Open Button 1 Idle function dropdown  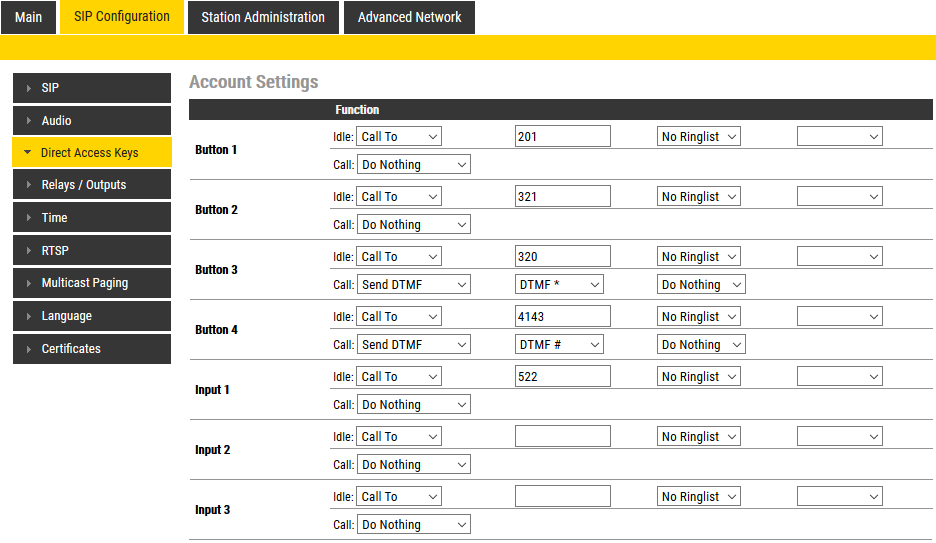399,137
